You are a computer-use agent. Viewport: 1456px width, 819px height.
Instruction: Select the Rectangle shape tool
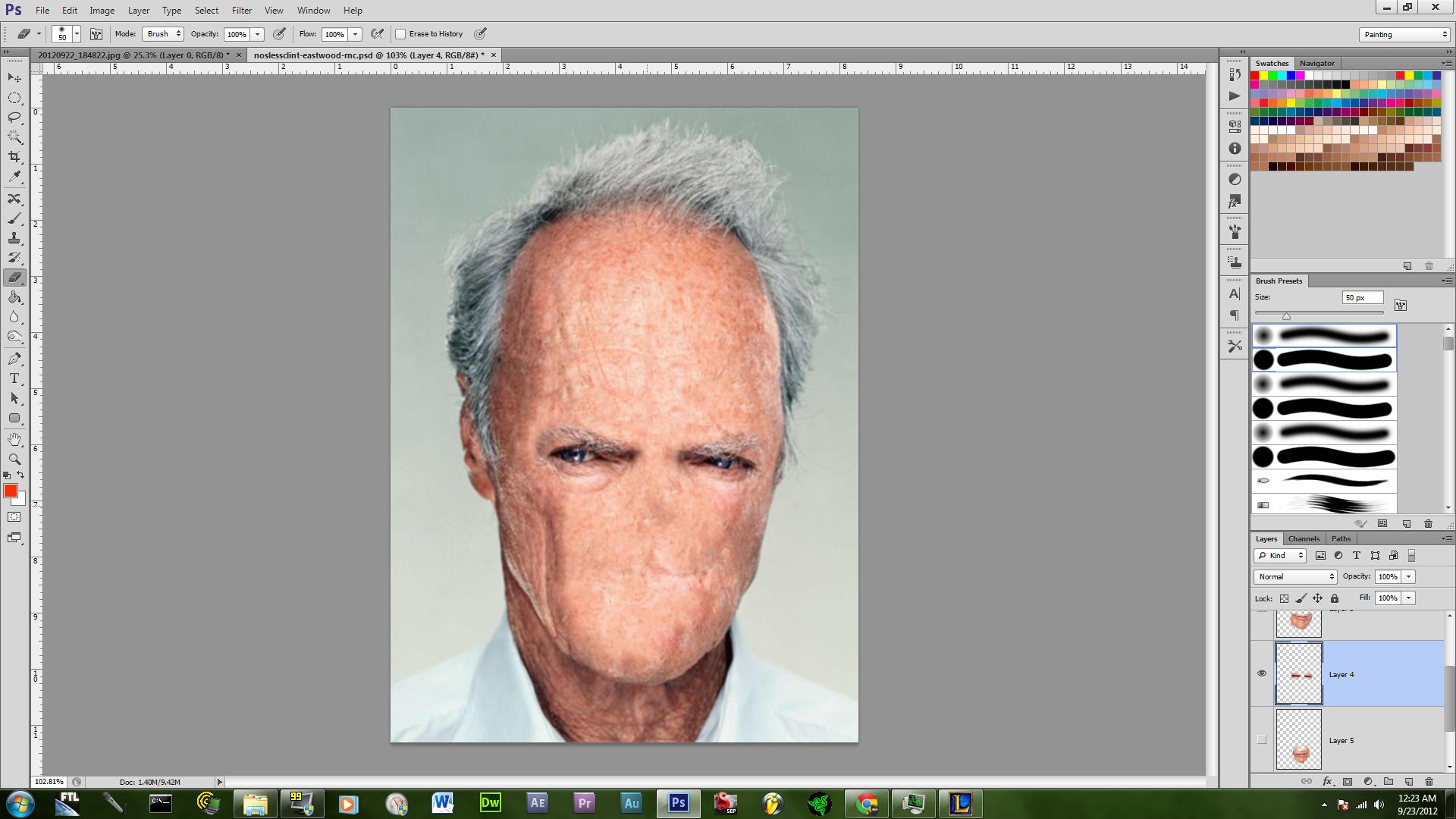pyautogui.click(x=14, y=418)
